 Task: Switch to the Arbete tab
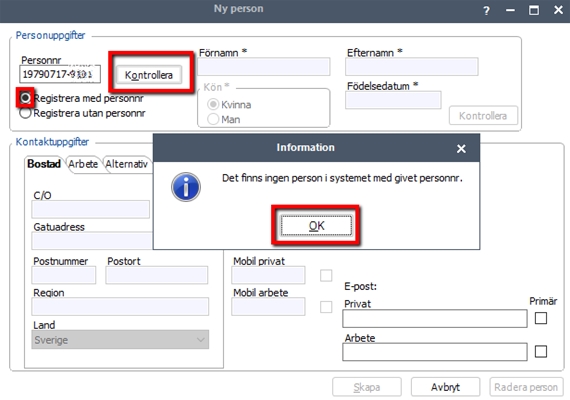pyautogui.click(x=83, y=164)
